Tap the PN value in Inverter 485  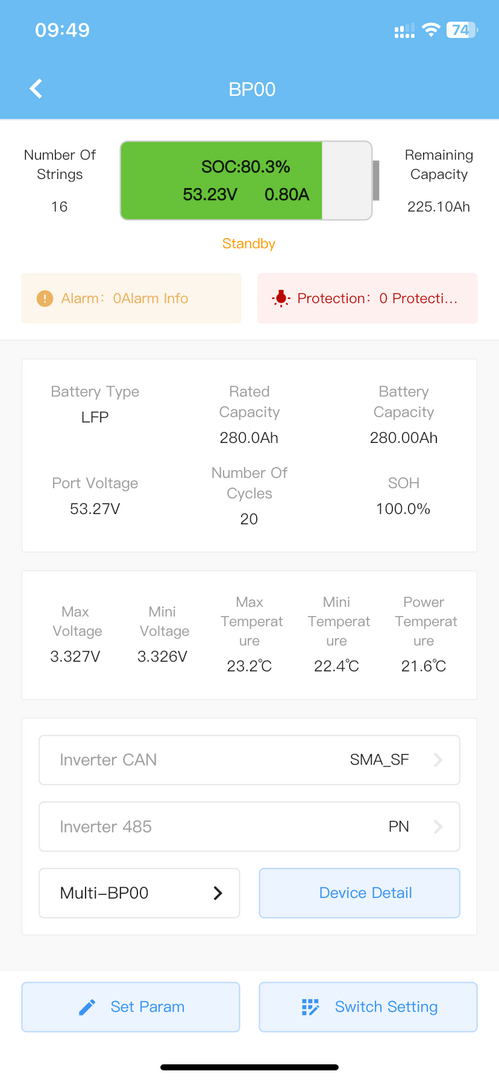click(x=399, y=827)
